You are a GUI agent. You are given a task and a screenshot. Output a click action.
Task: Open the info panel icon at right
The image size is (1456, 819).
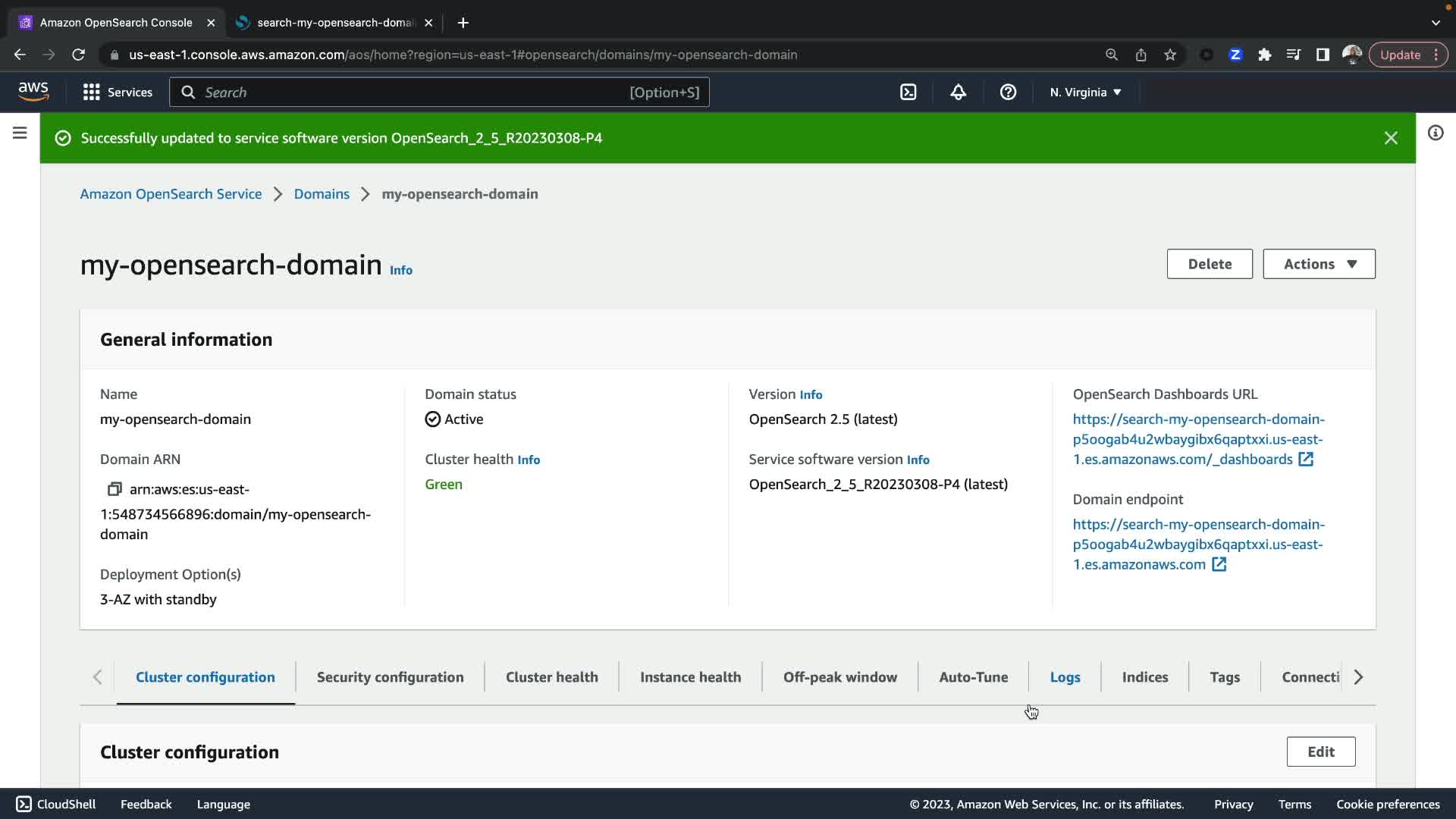tap(1436, 133)
